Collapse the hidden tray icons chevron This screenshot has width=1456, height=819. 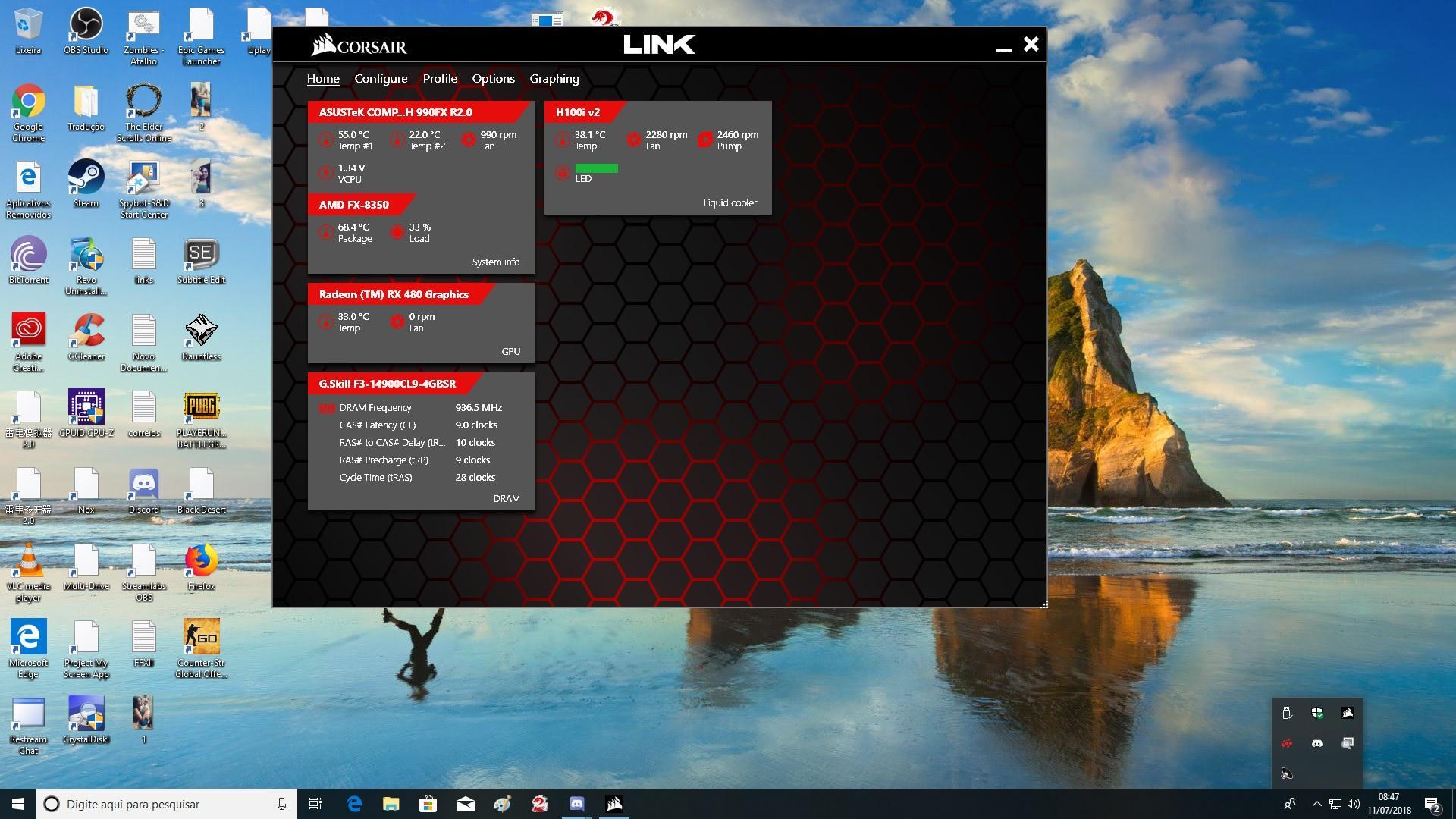1316,804
